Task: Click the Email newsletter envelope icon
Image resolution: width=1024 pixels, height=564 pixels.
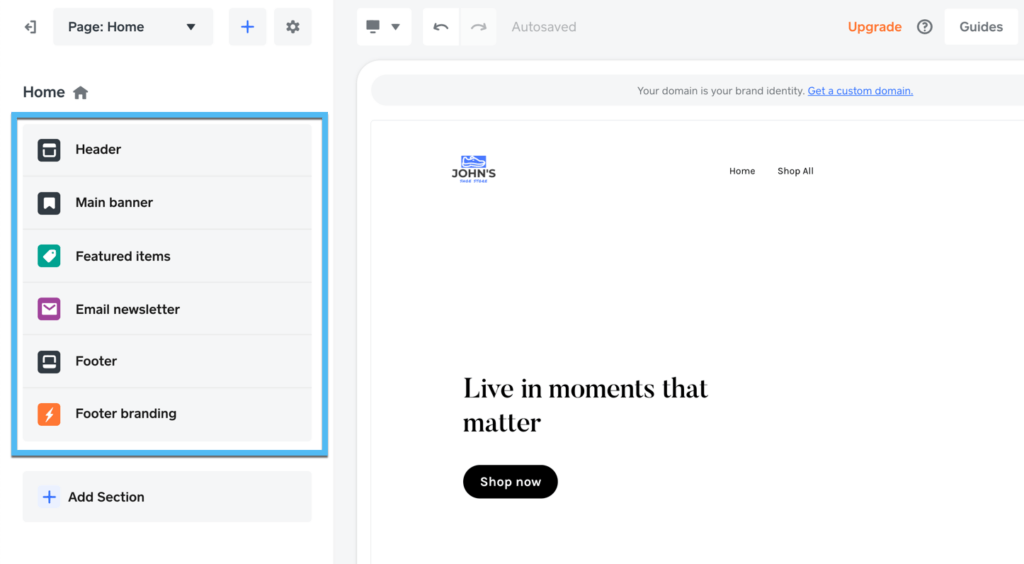Action: (49, 309)
